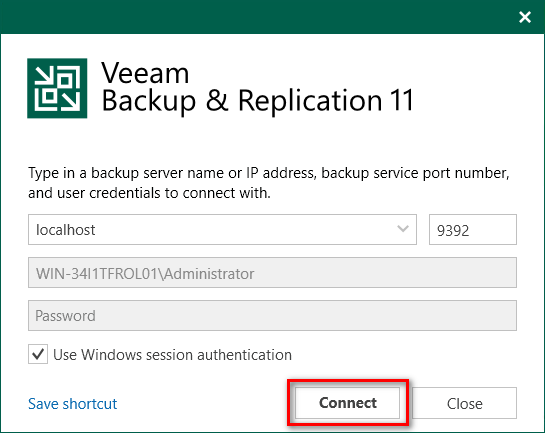The height and width of the screenshot is (433, 545).
Task: Select the 9392 port number field
Action: point(473,230)
